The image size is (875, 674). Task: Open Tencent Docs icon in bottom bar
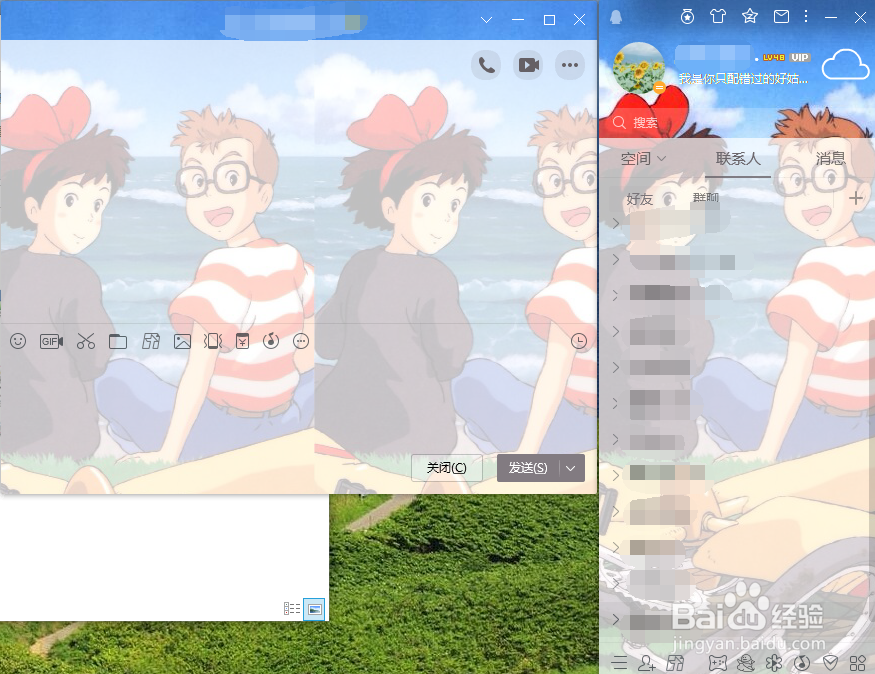click(x=675, y=663)
